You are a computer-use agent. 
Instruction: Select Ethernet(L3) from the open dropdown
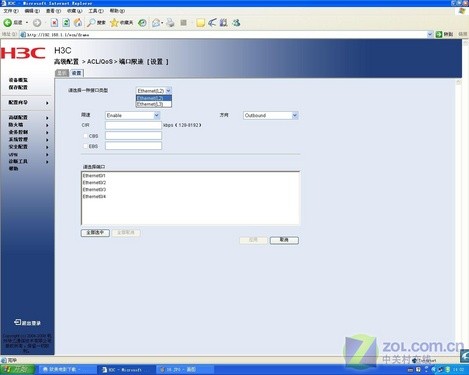(x=154, y=104)
